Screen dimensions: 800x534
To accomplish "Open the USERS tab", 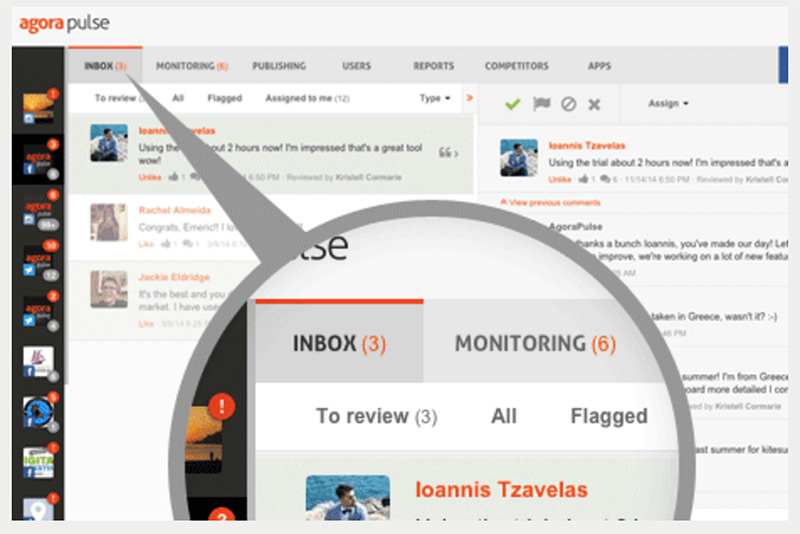I will (x=356, y=66).
